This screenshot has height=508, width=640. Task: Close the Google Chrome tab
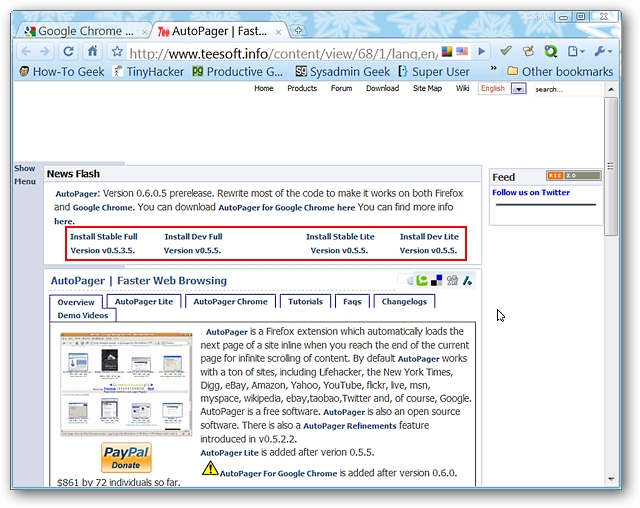tap(144, 32)
